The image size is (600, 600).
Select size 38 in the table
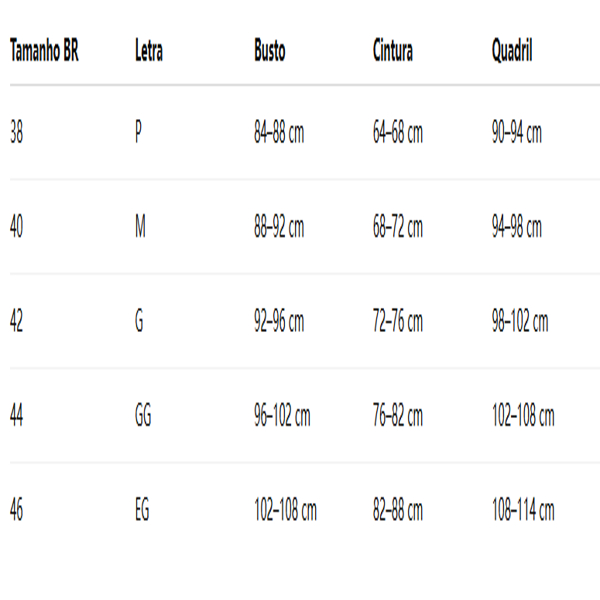coord(16,133)
